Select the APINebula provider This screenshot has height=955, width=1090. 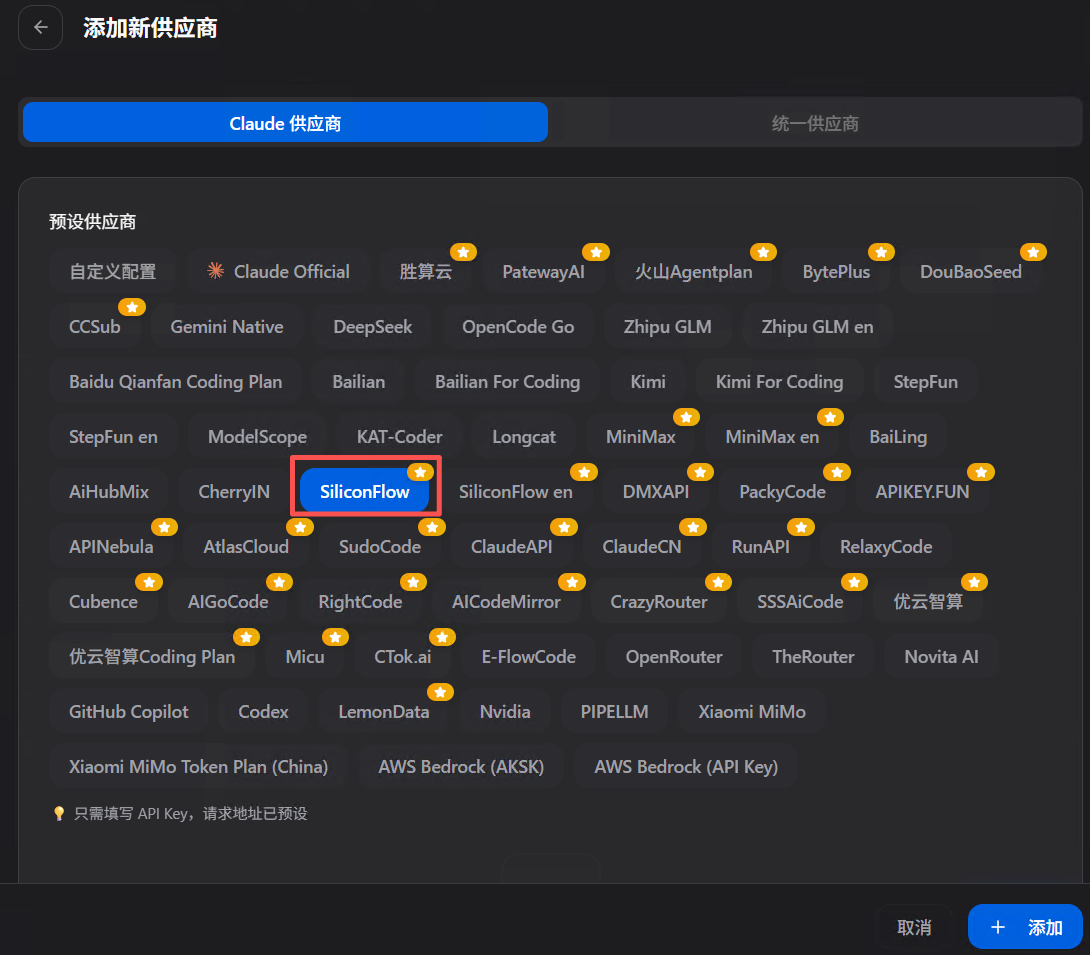[111, 546]
